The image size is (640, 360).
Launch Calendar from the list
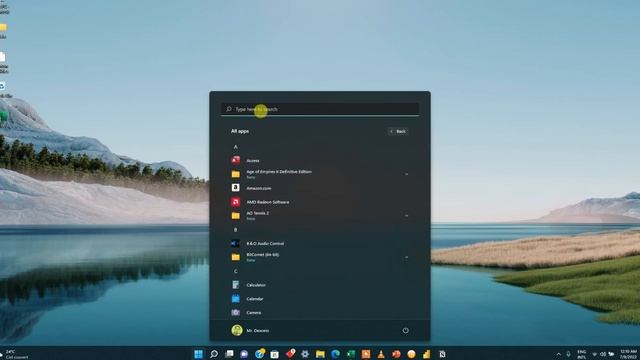tap(255, 299)
